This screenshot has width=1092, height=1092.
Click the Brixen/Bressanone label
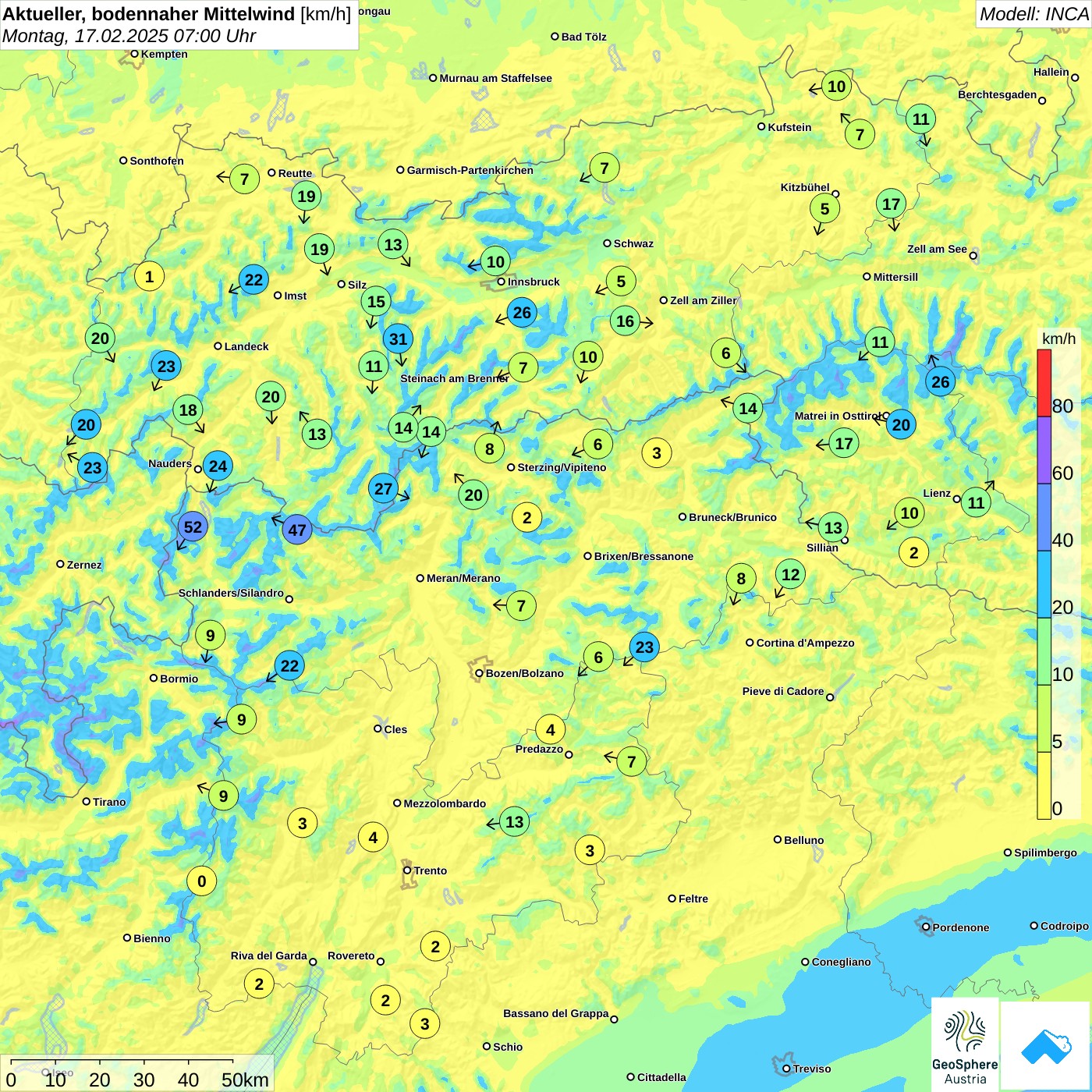[643, 556]
